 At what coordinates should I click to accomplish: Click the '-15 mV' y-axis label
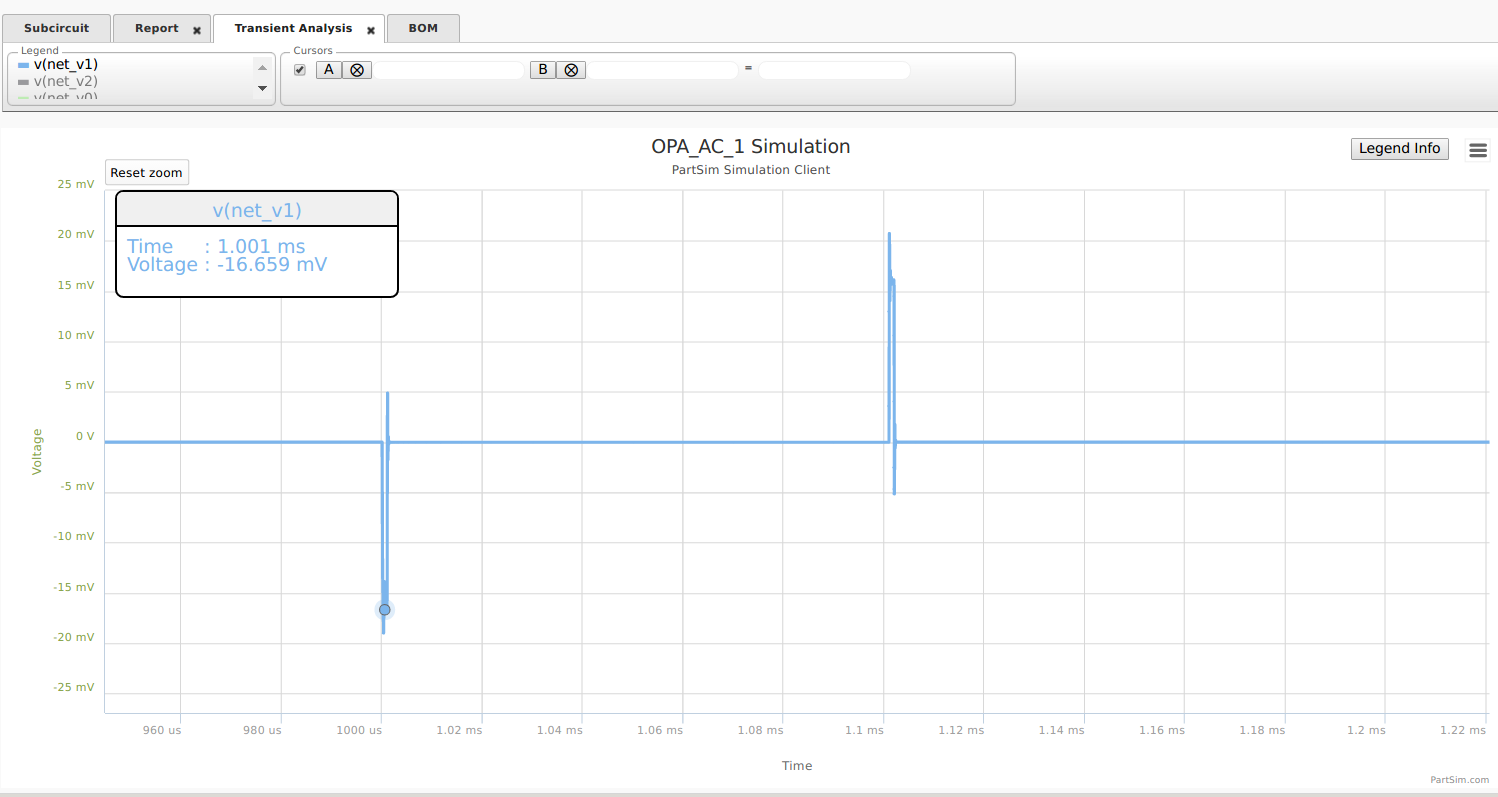tap(74, 588)
